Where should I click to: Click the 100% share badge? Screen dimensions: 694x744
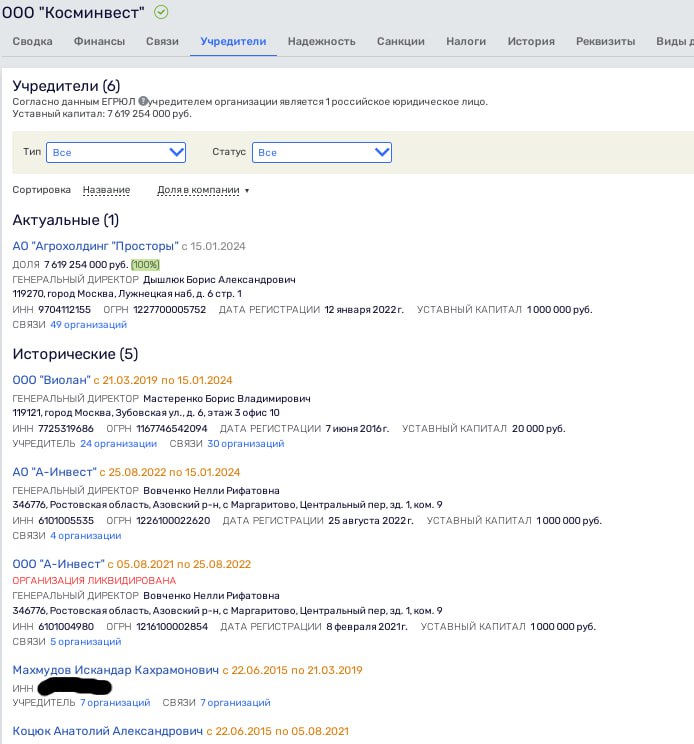click(145, 264)
